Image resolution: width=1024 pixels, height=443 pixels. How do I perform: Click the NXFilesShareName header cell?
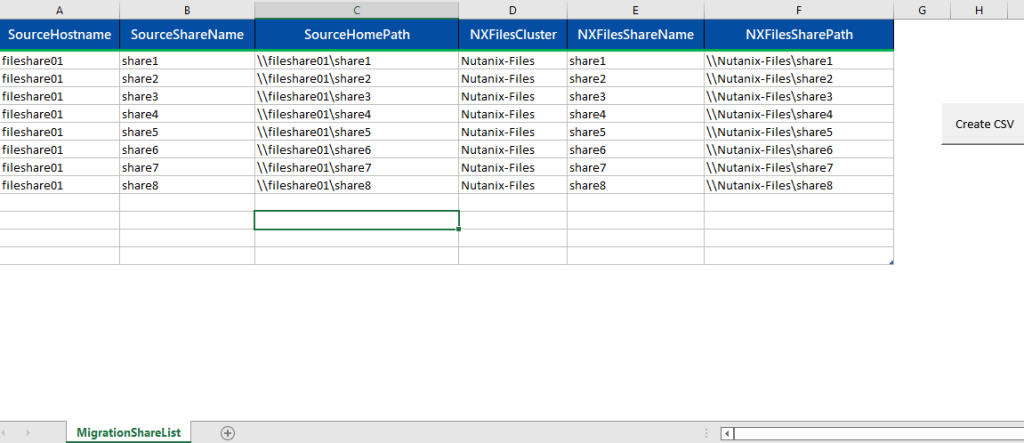(635, 35)
